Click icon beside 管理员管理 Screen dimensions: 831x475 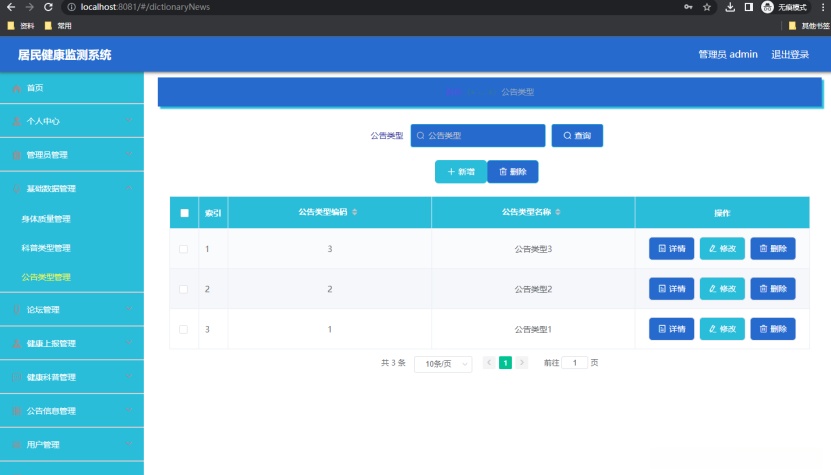[x=17, y=155]
